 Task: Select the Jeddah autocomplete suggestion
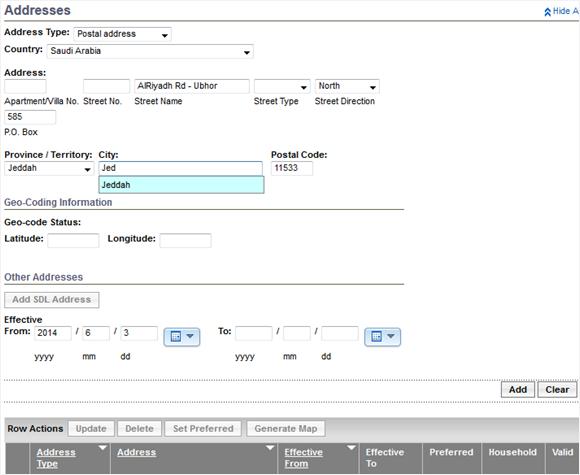click(181, 185)
